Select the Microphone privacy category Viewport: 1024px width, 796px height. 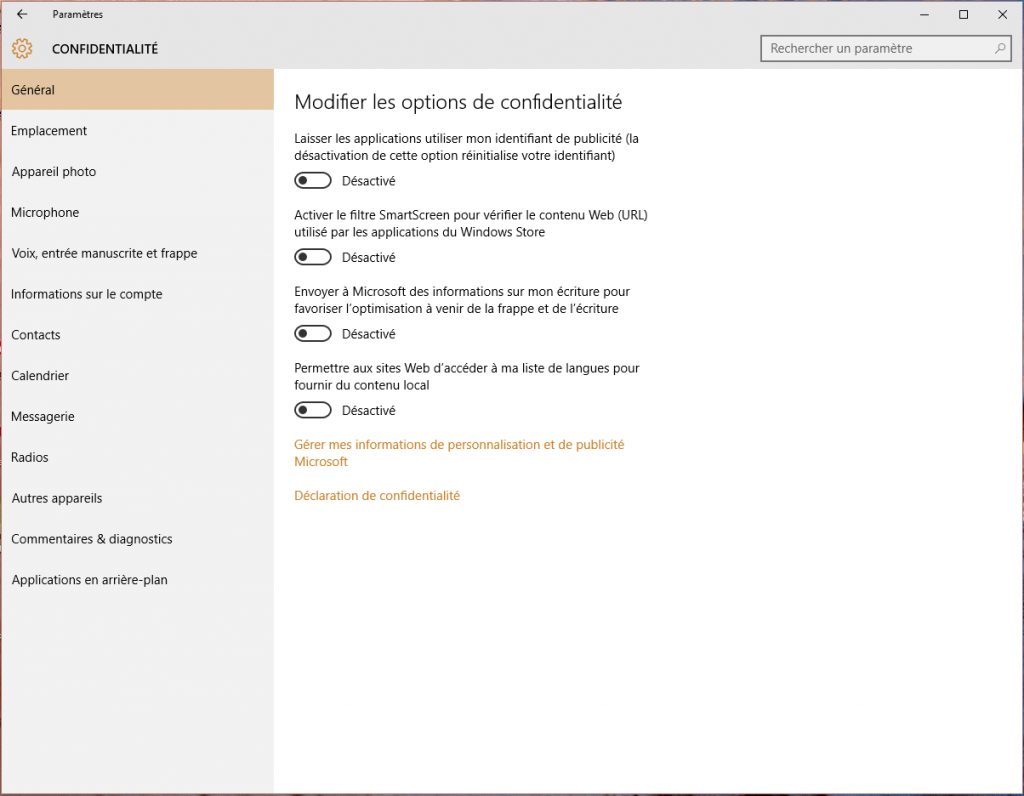tap(45, 212)
